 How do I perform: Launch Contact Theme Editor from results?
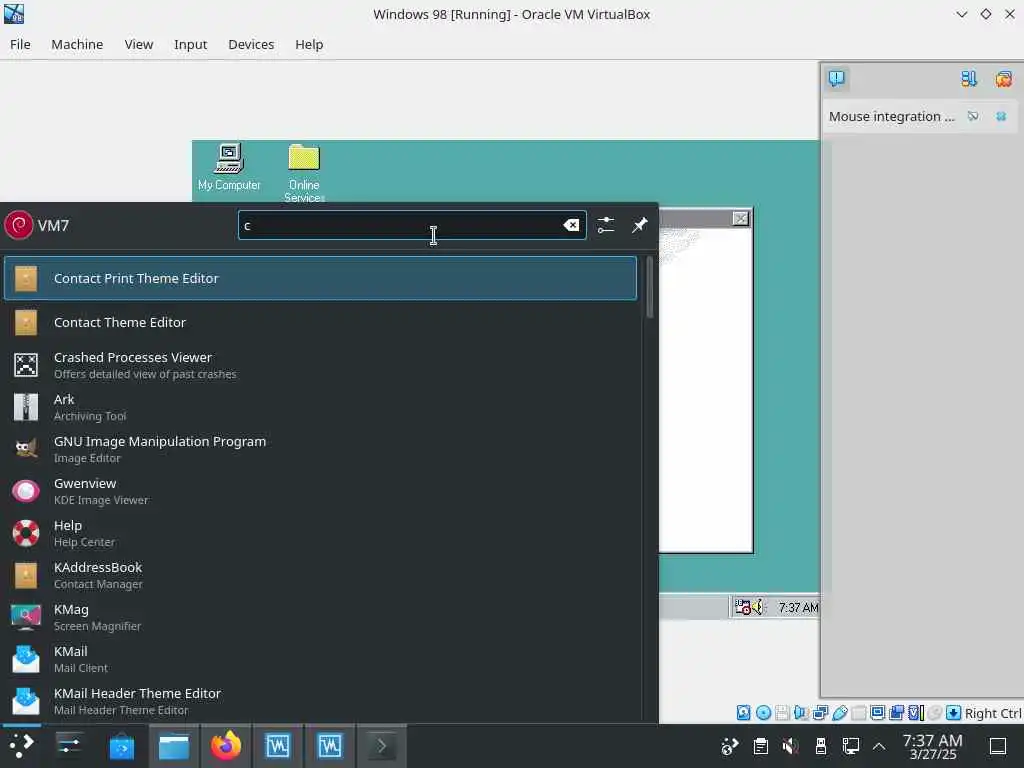320,322
